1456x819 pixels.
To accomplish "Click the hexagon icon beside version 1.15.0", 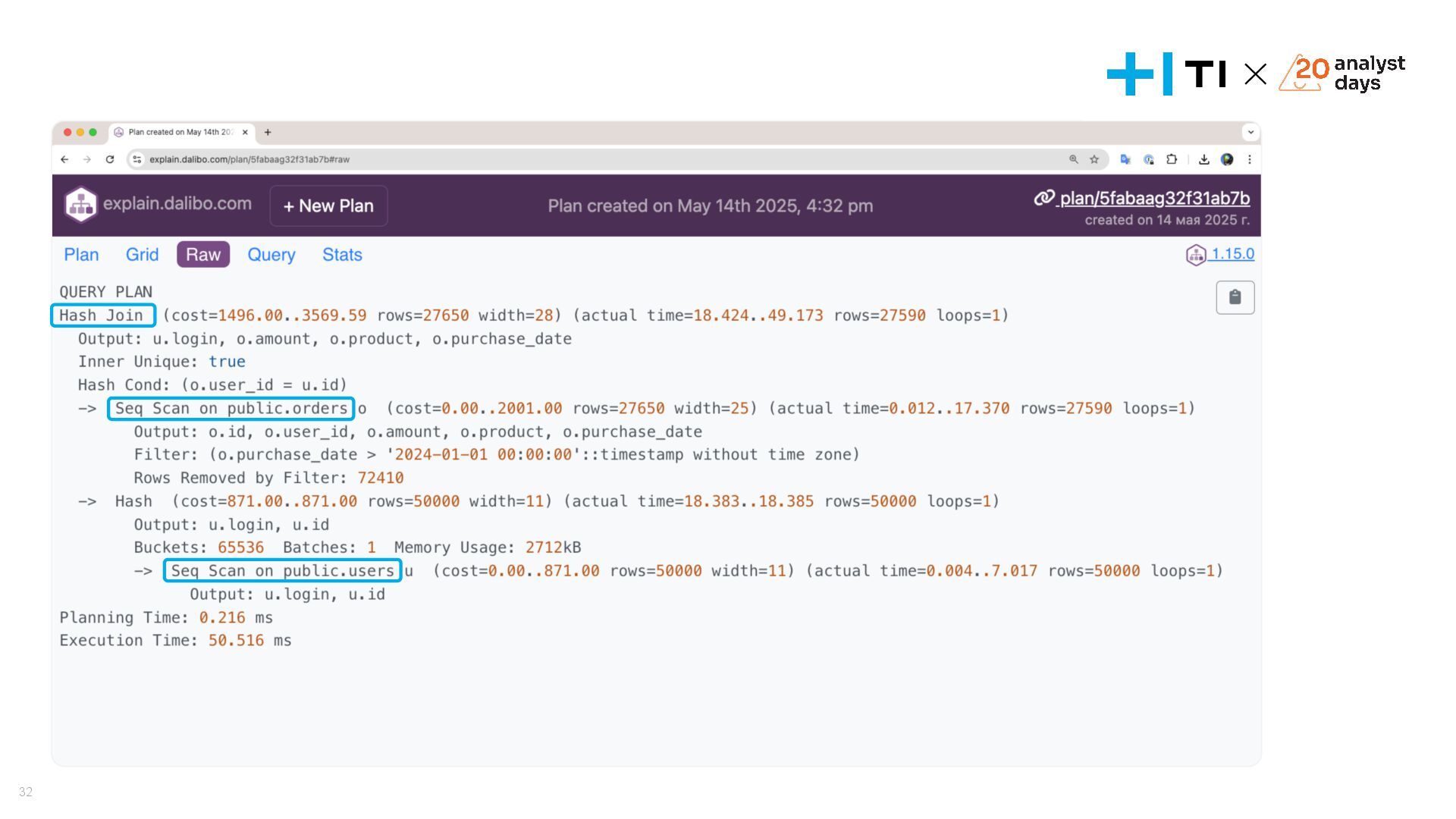I will [1196, 255].
